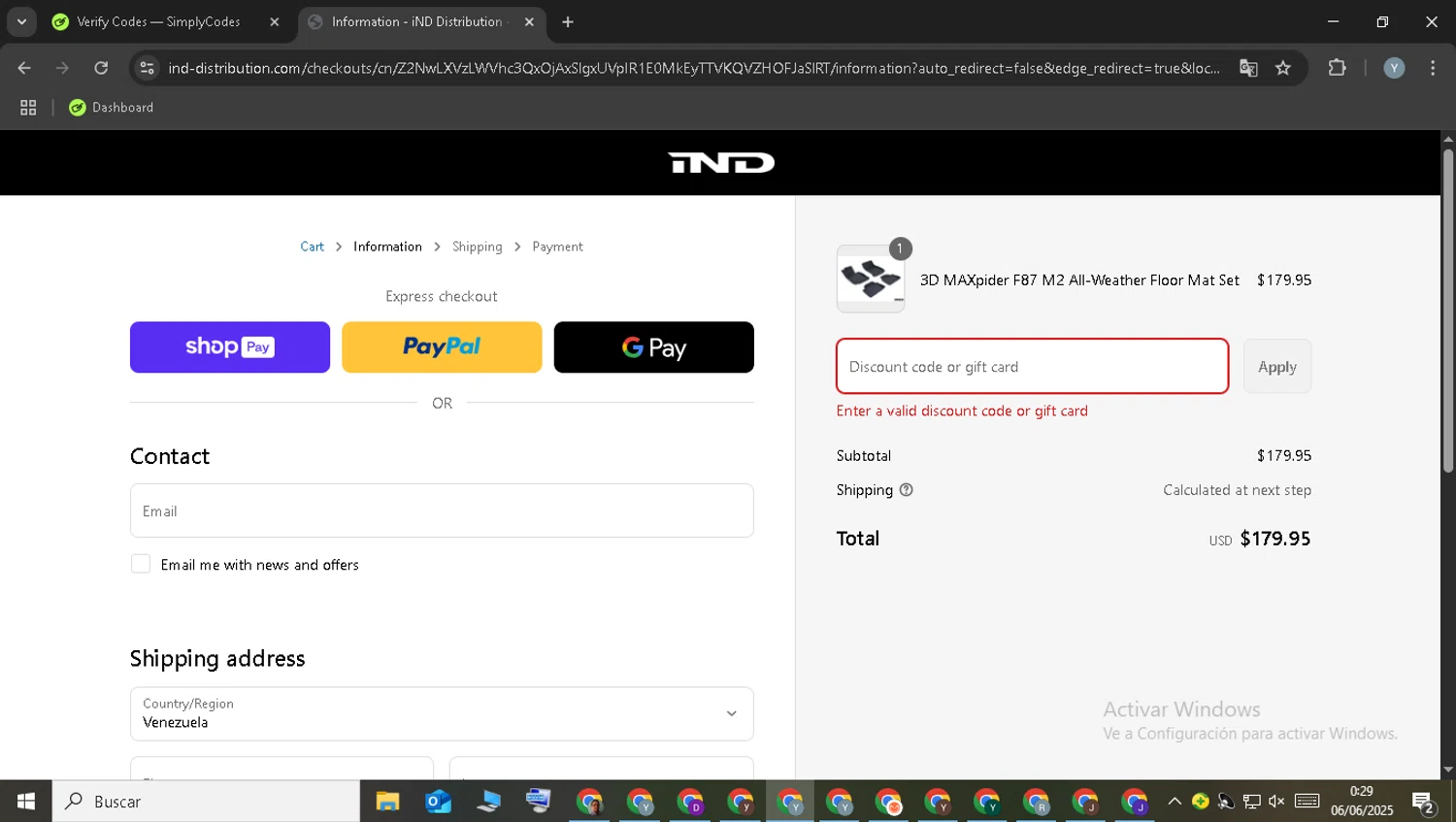Click the taskbar Buscar search box
1456x822 pixels.
click(206, 802)
